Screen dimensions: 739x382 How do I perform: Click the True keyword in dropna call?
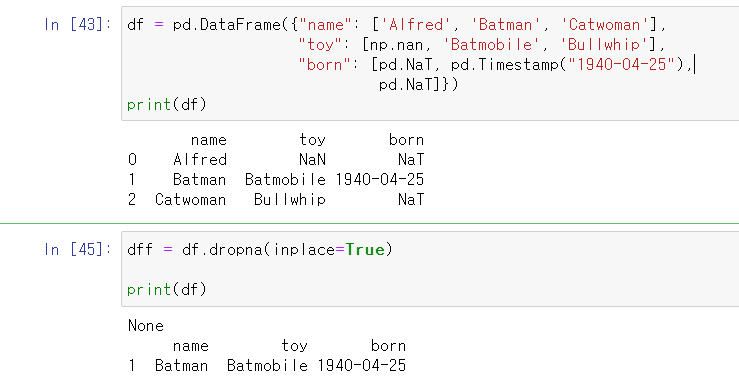[365, 249]
